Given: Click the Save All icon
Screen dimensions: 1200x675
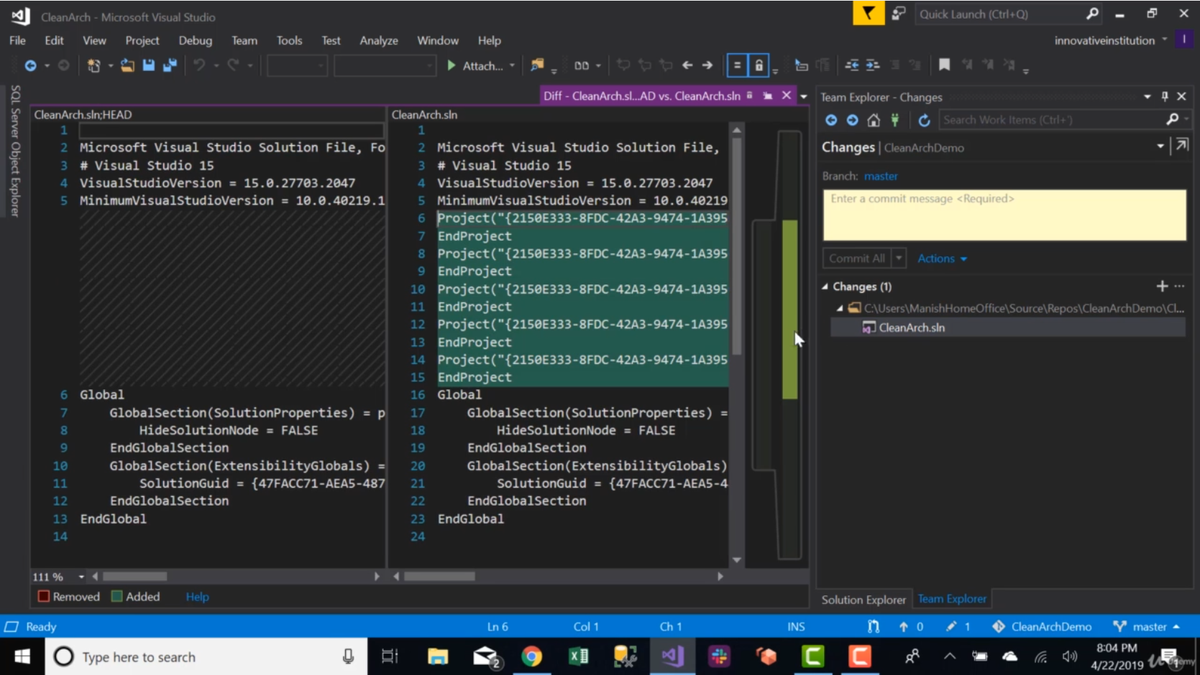Looking at the screenshot, I should click(170, 65).
